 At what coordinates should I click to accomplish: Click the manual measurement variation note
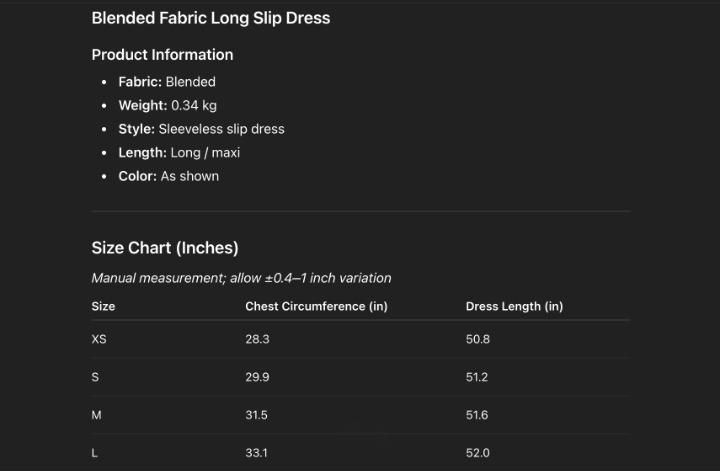tap(241, 278)
